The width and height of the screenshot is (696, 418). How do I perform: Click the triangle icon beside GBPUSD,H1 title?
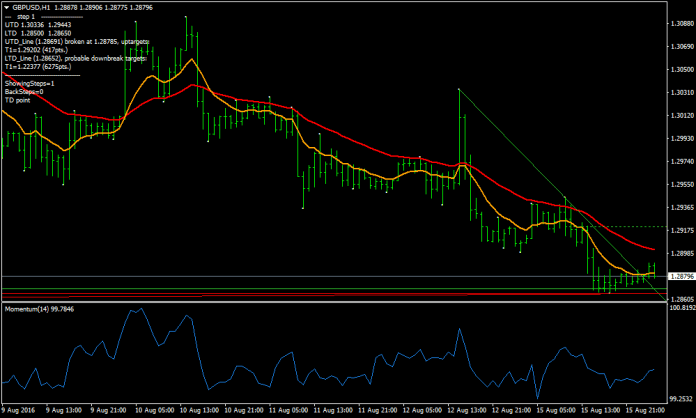click(7, 7)
